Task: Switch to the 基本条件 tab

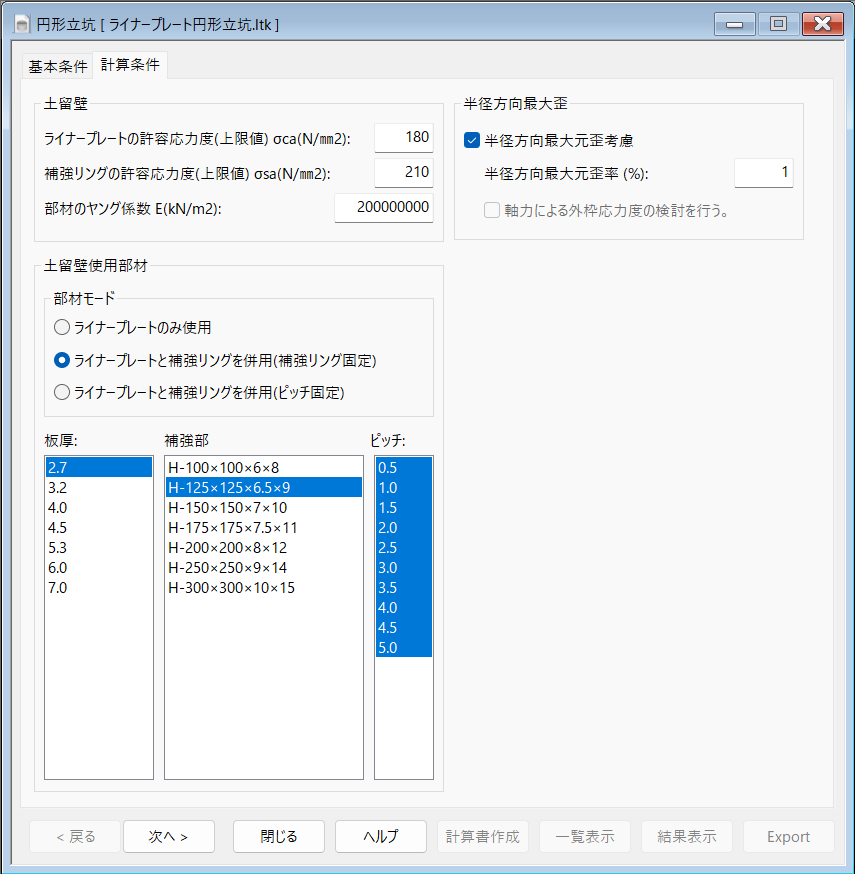Action: (x=57, y=67)
